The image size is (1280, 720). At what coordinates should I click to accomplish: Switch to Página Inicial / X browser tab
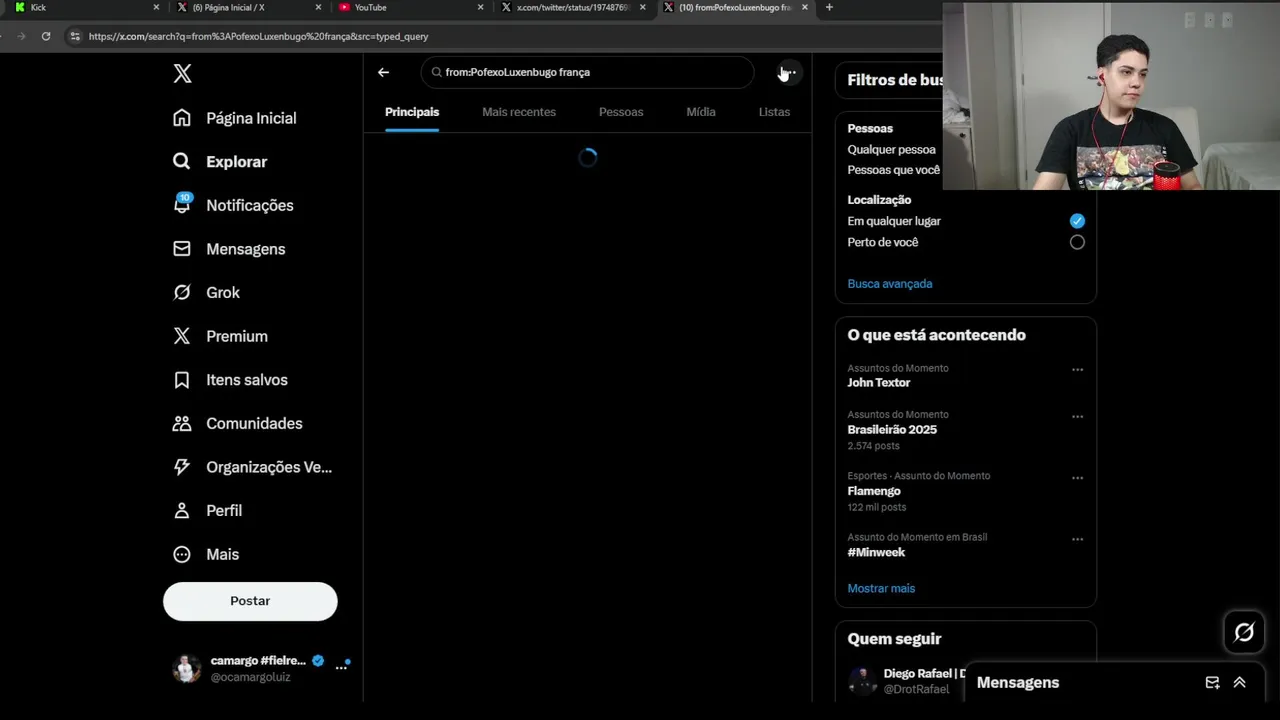248,7
